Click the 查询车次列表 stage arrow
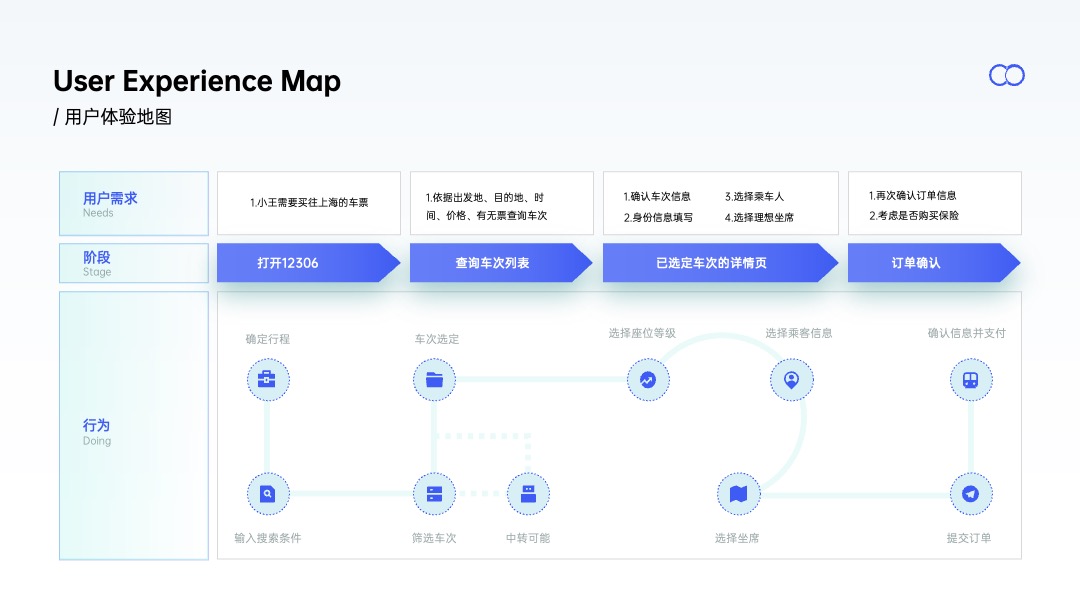1080x608 pixels. tap(501, 262)
